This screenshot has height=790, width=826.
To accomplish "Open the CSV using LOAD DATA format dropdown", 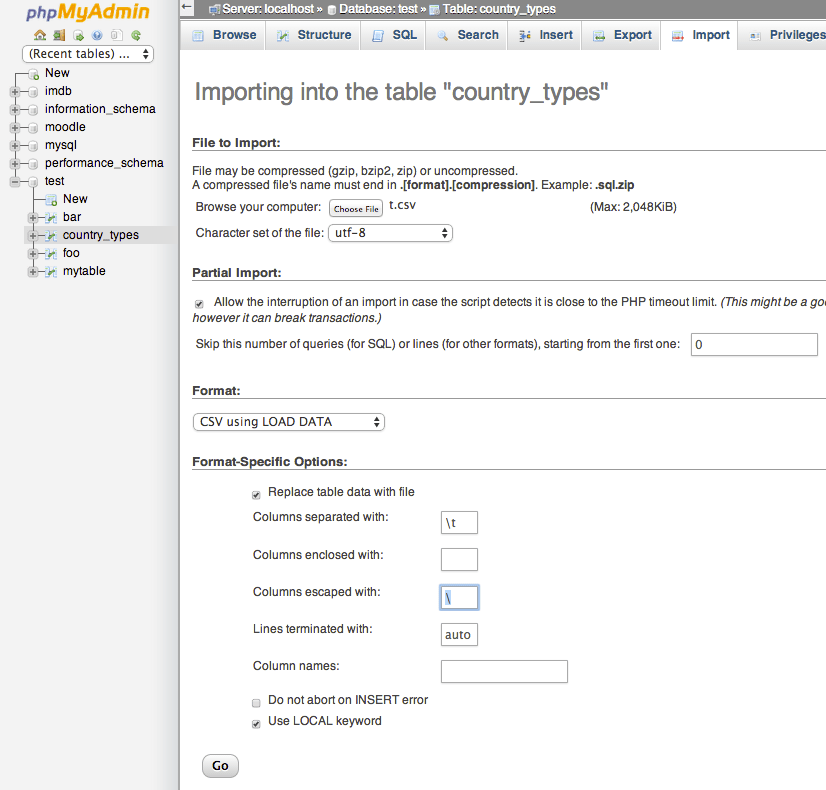I will [x=288, y=421].
